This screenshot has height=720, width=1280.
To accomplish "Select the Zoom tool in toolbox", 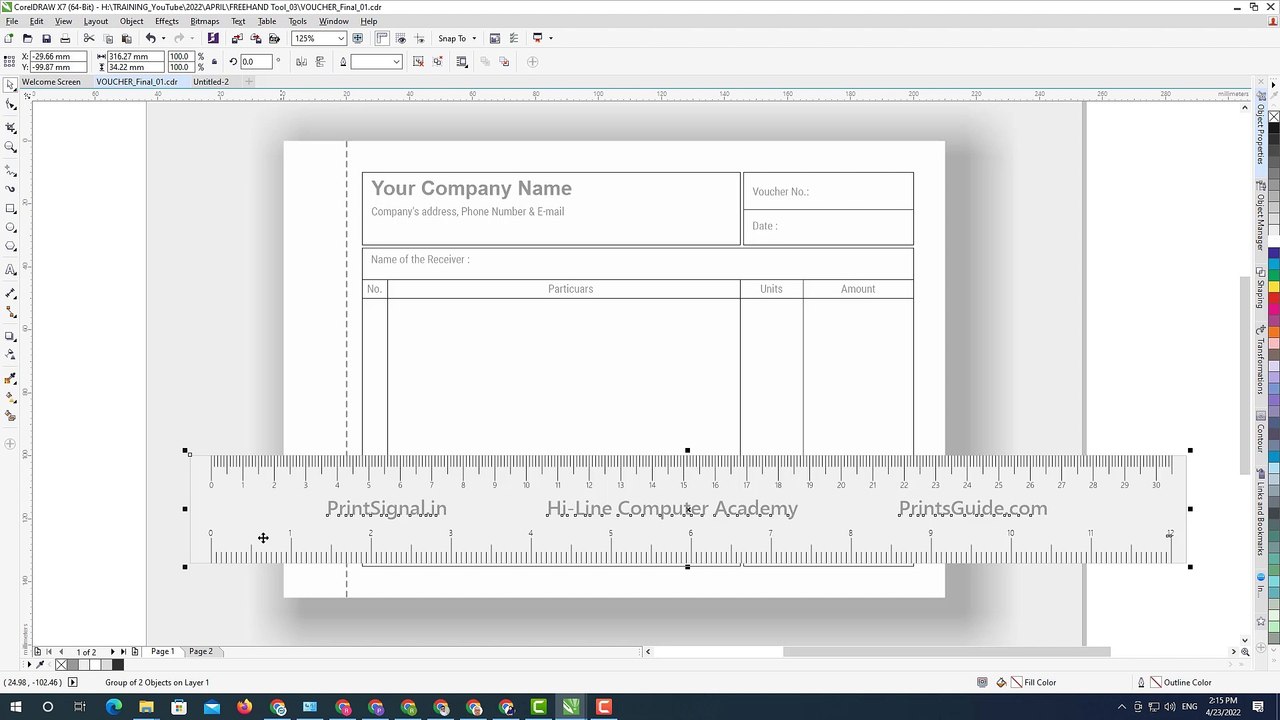I will tap(10, 147).
